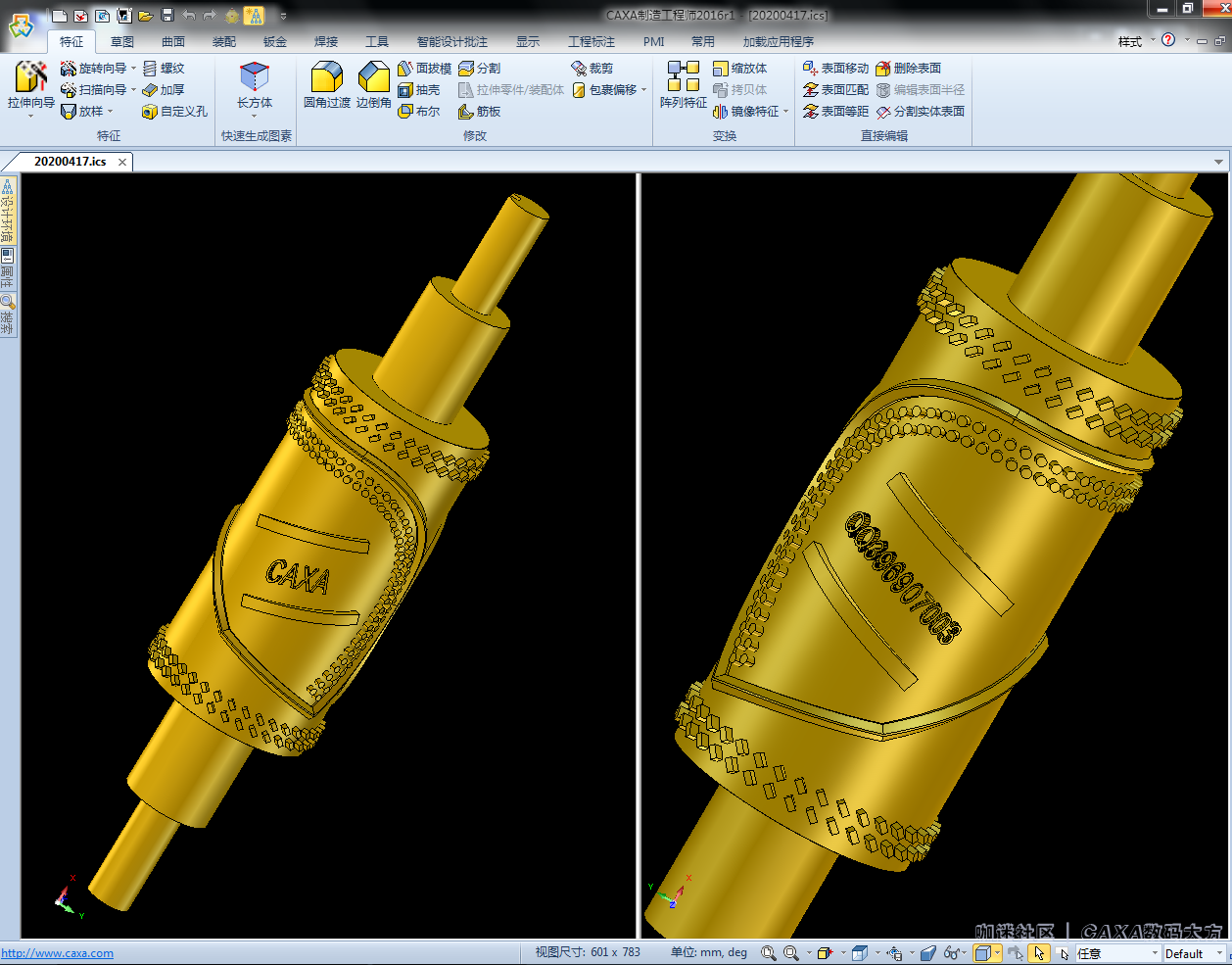
Task: Use 表面匹配 match face tool
Action: 836,90
